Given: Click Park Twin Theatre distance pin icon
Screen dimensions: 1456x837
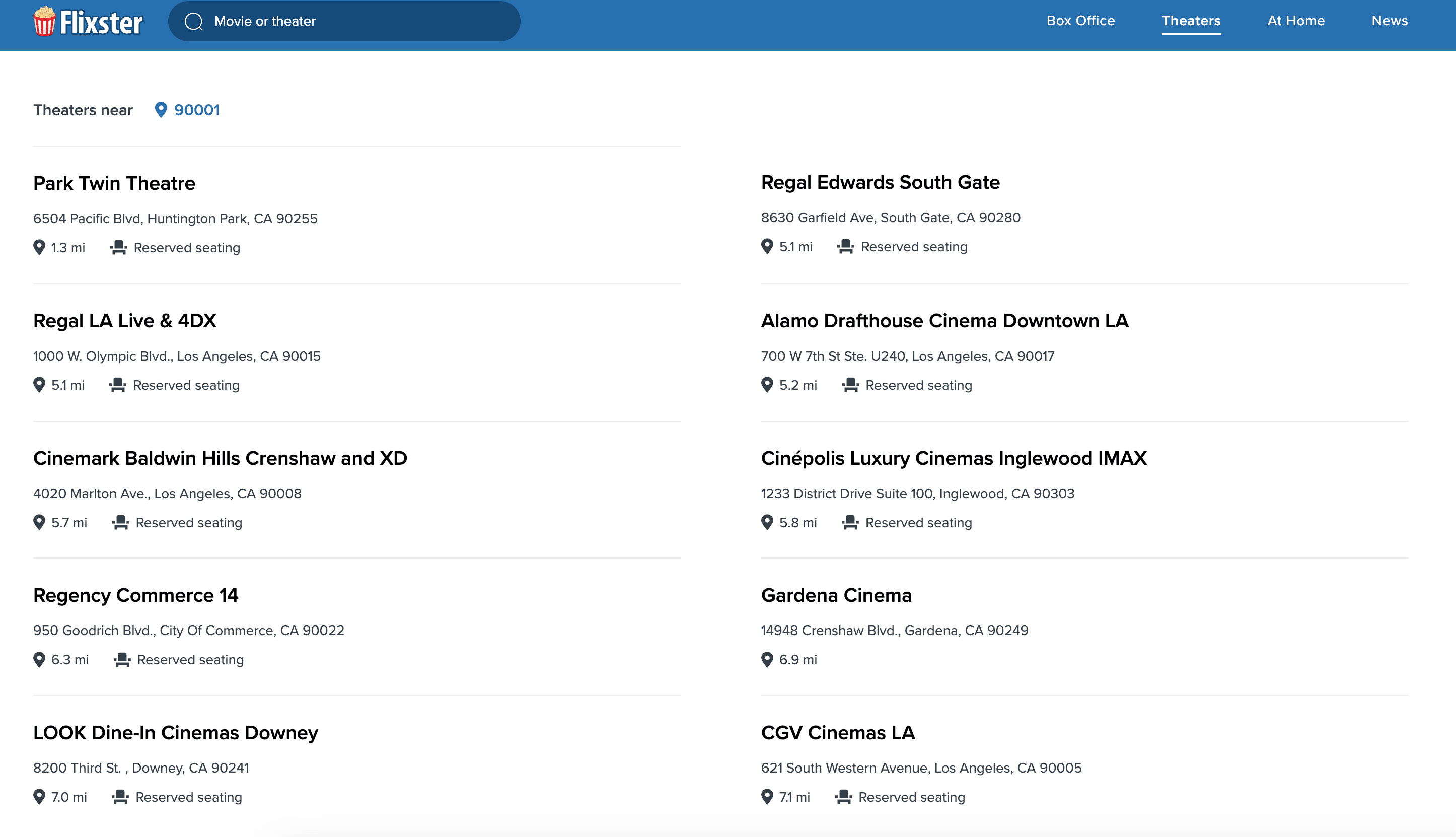Looking at the screenshot, I should point(39,248).
